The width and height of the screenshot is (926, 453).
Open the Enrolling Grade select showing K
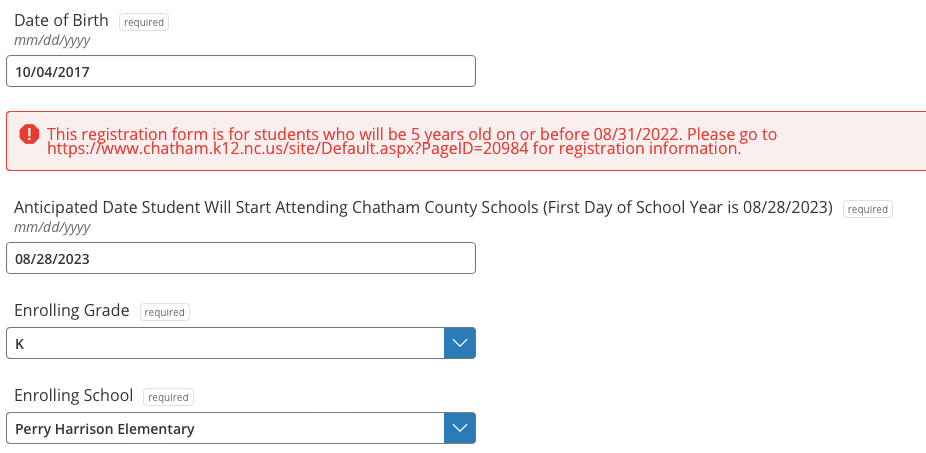(x=225, y=343)
